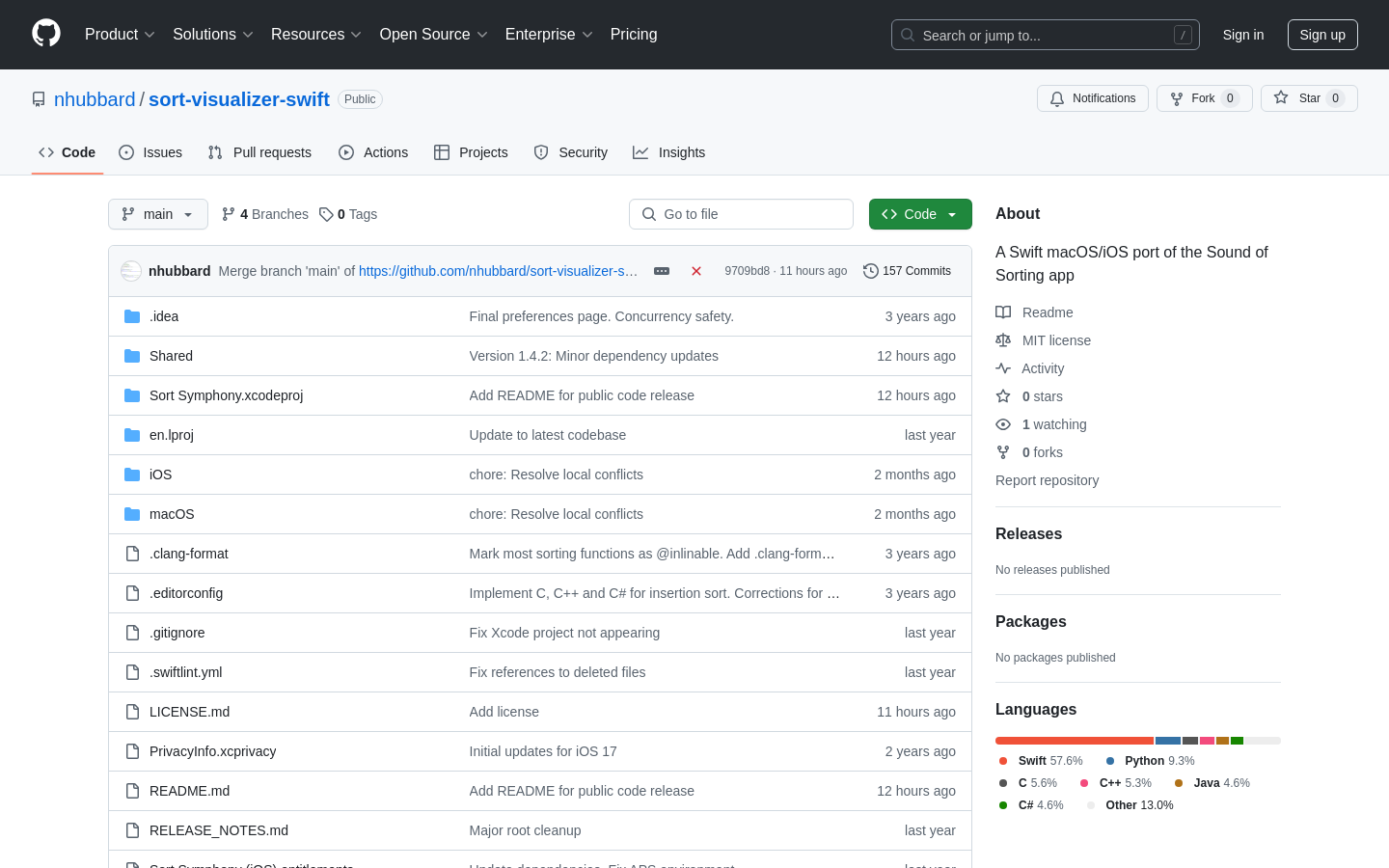Click the Activity pulse icon

(x=1003, y=368)
